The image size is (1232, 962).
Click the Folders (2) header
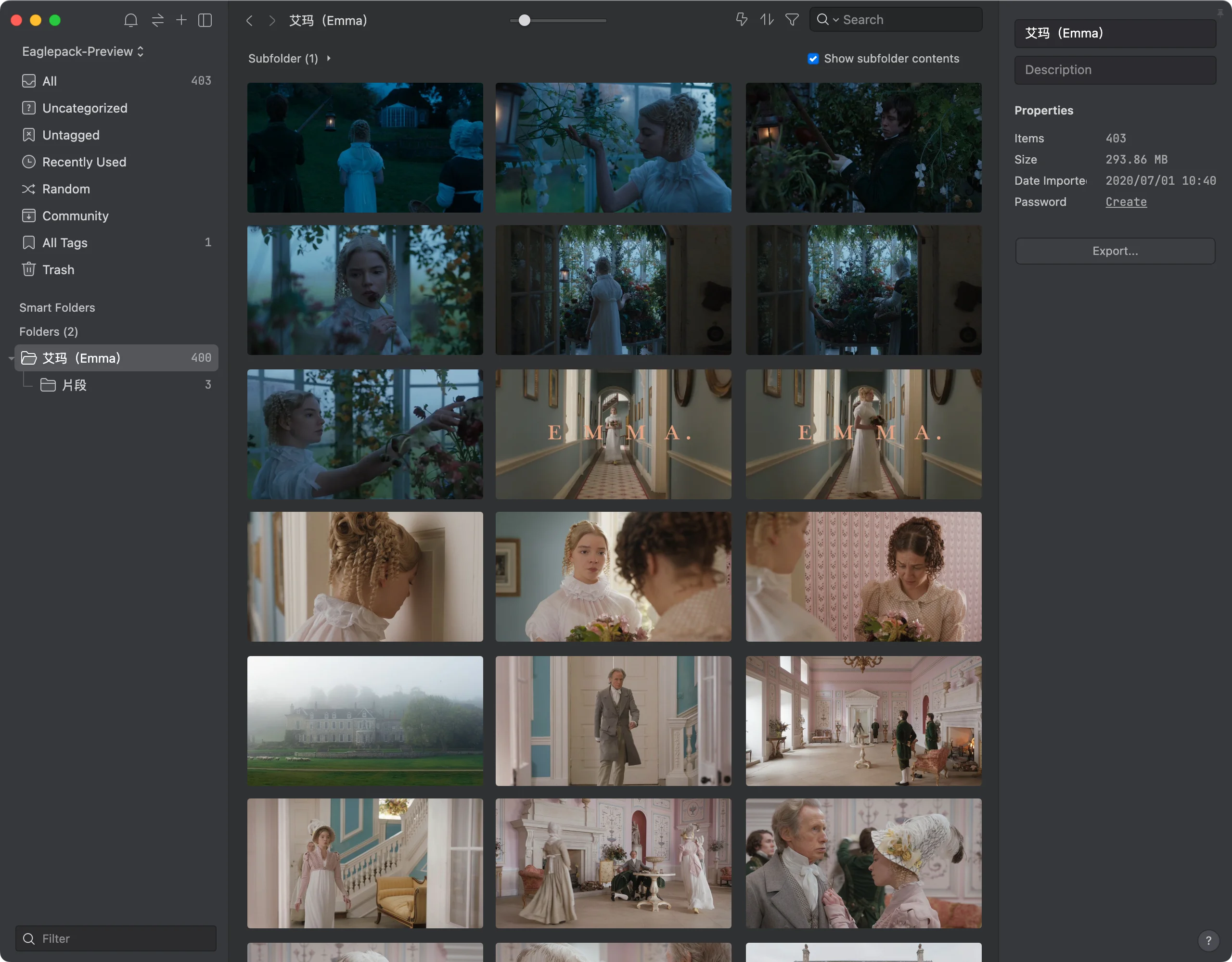tap(49, 331)
